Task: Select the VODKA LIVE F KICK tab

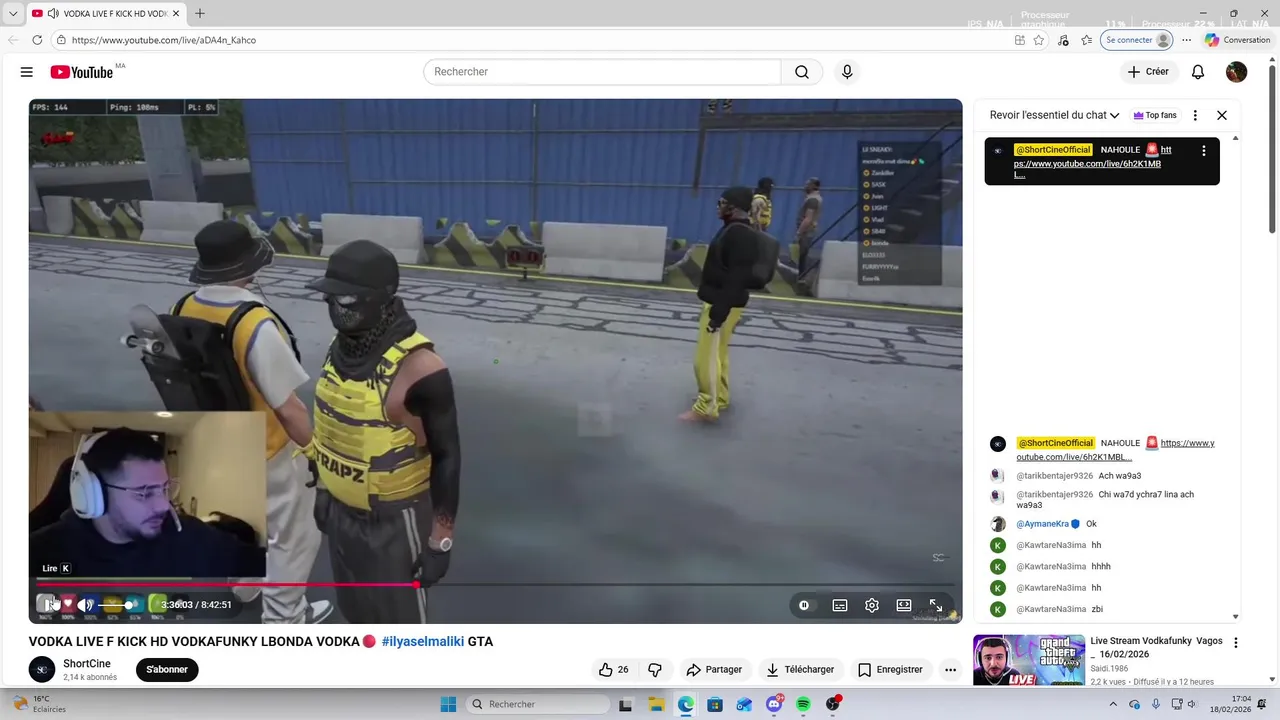Action: point(106,13)
